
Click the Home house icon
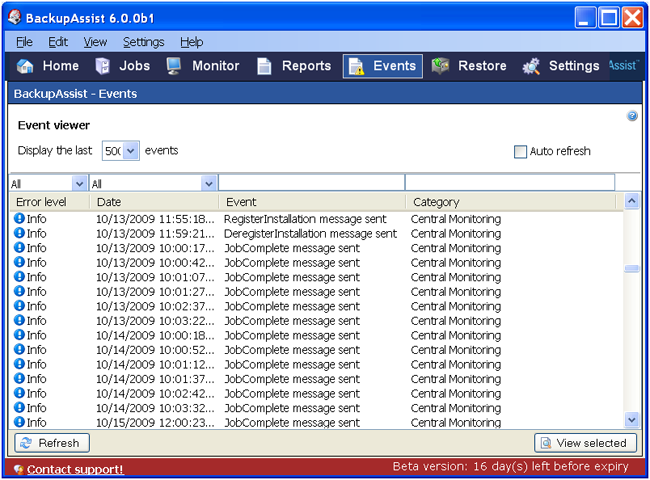tap(25, 66)
